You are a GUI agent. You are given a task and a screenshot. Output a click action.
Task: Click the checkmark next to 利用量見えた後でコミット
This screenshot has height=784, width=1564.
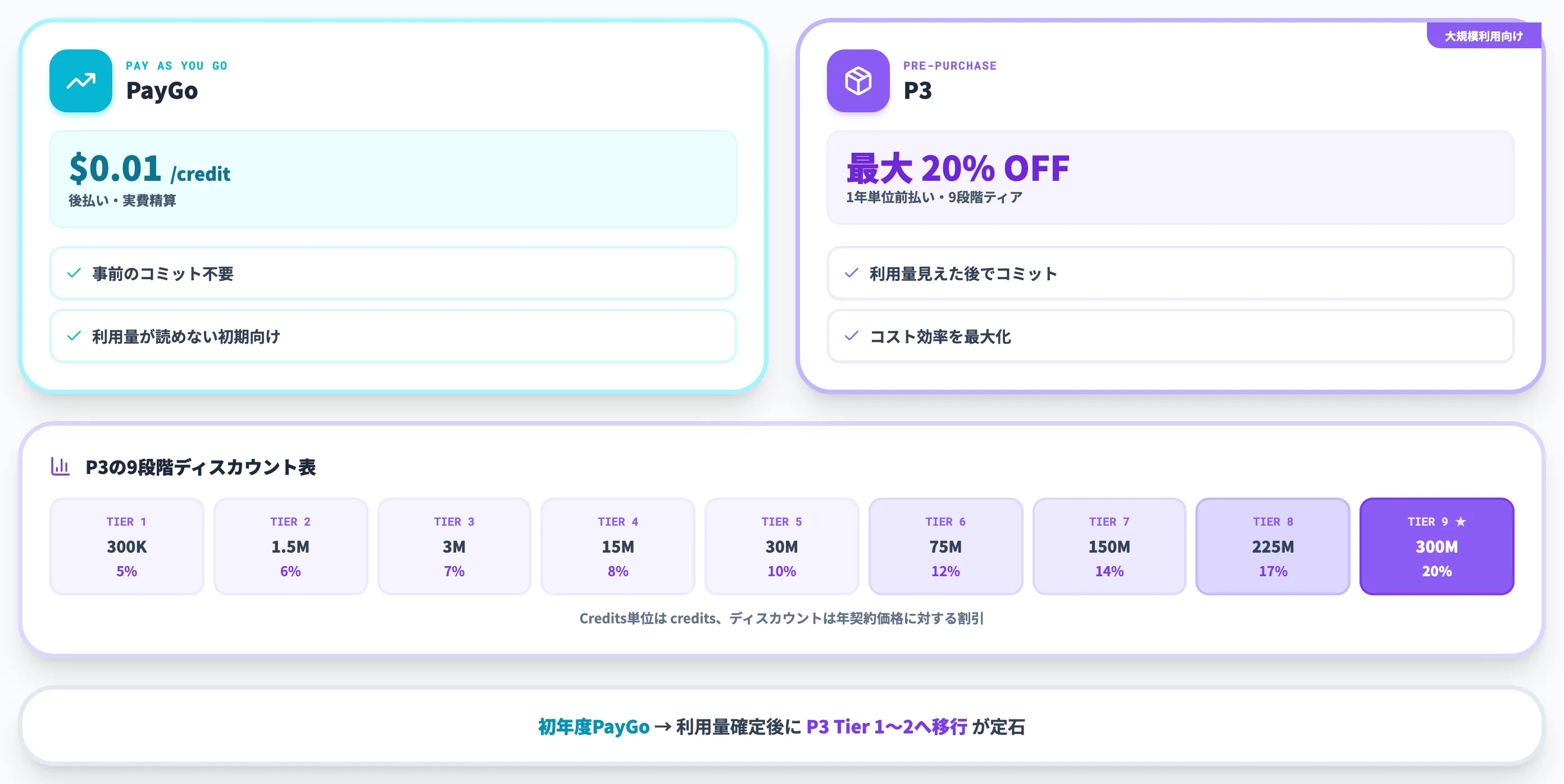[851, 273]
